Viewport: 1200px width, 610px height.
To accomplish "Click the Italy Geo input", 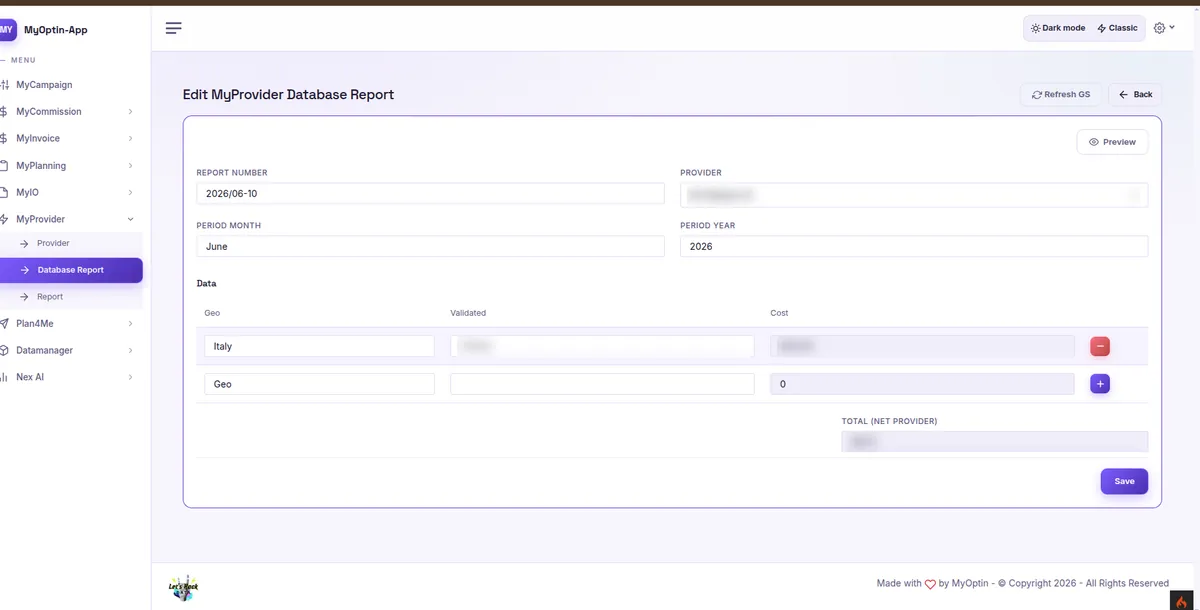I will pyautogui.click(x=319, y=346).
